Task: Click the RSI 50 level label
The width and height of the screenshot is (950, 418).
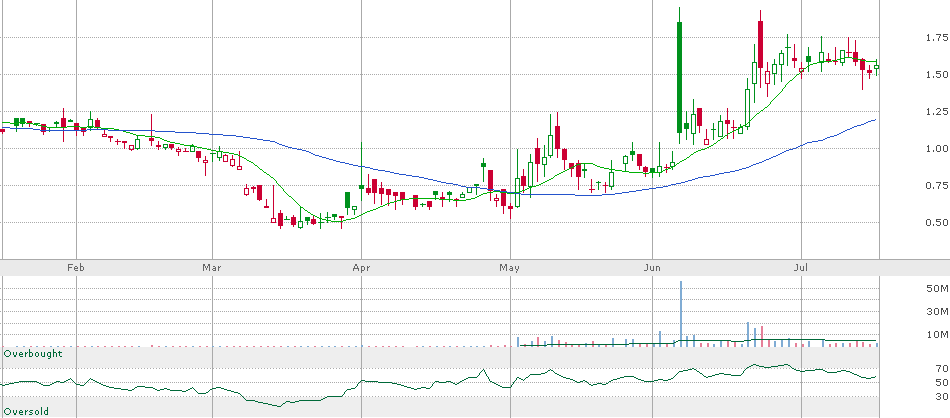Action: point(941,382)
